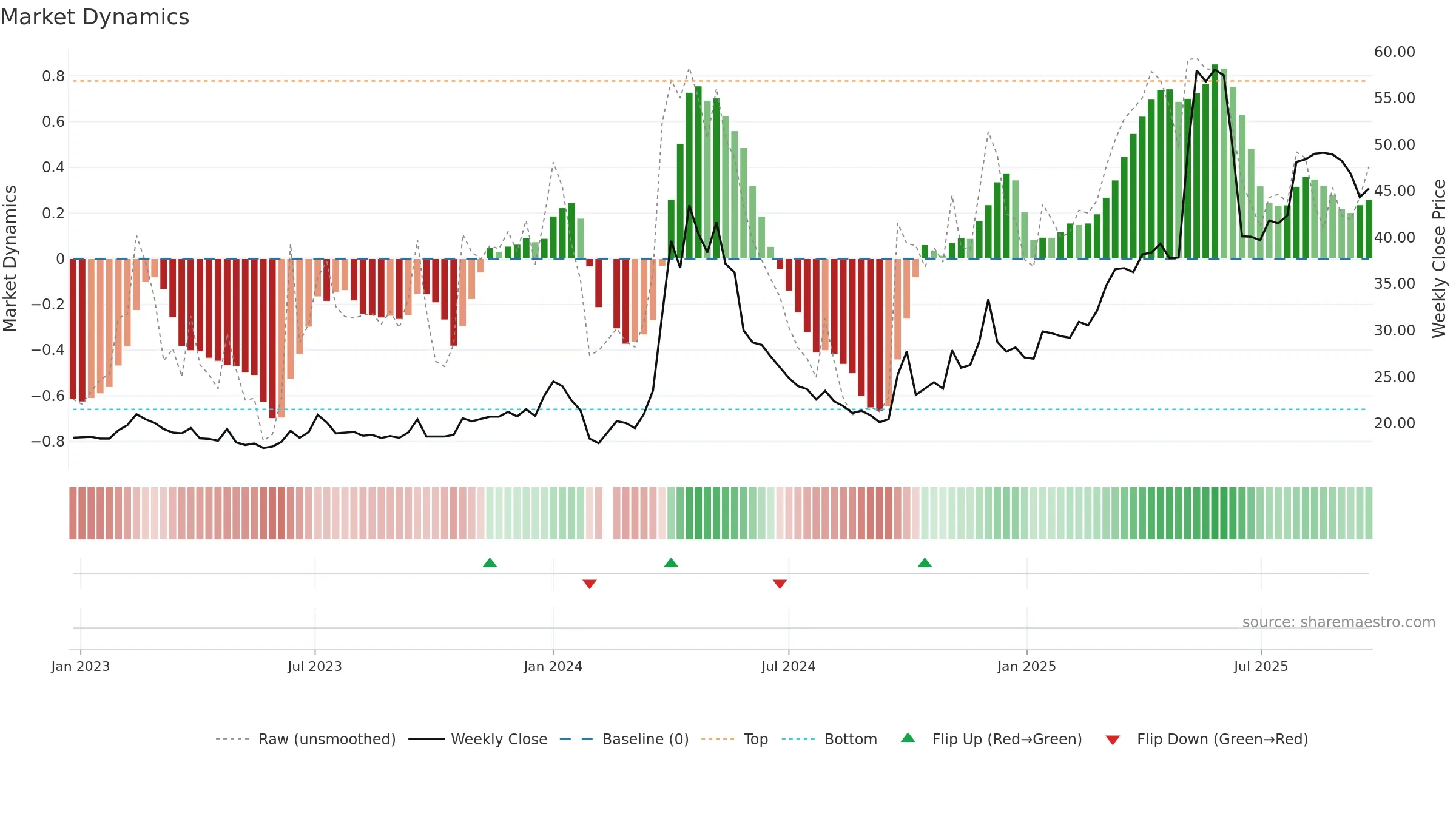Click the 20.00 price axis tick

pyautogui.click(x=1395, y=423)
